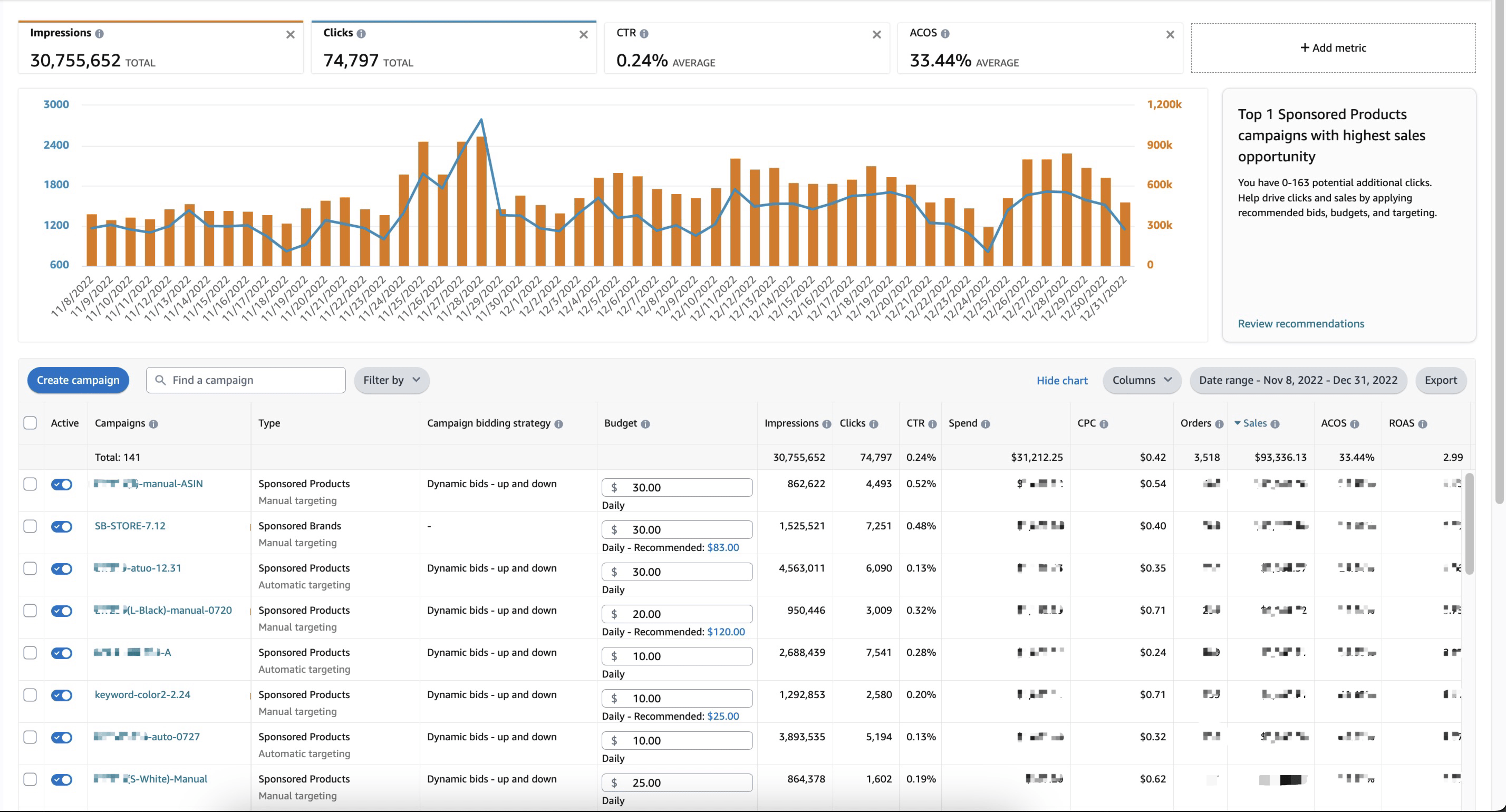Click the Budget column info icon
The width and height of the screenshot is (1506, 812).
tap(645, 424)
